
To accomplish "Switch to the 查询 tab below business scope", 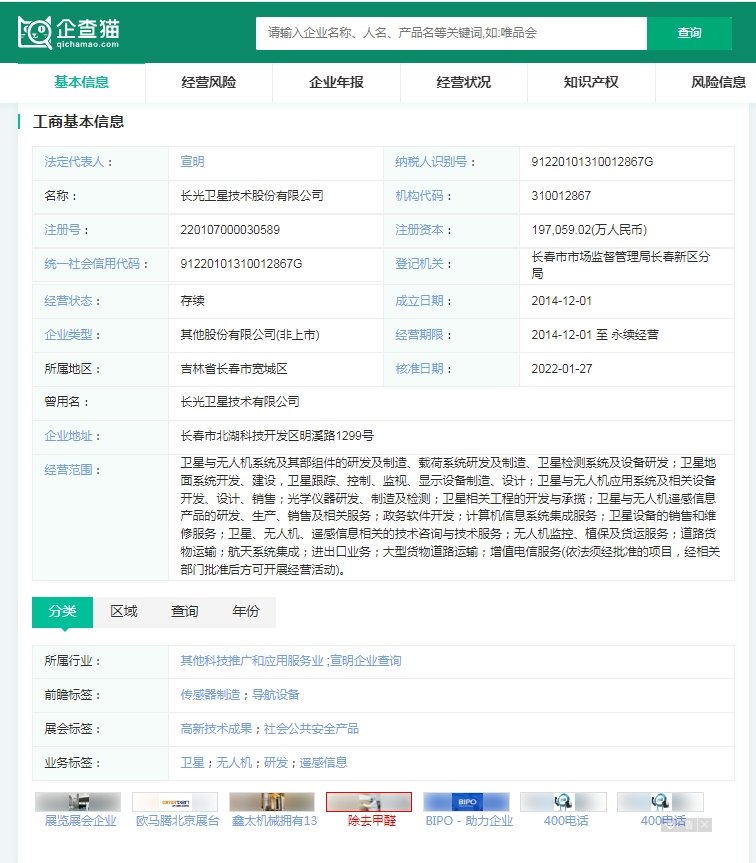I will [184, 612].
